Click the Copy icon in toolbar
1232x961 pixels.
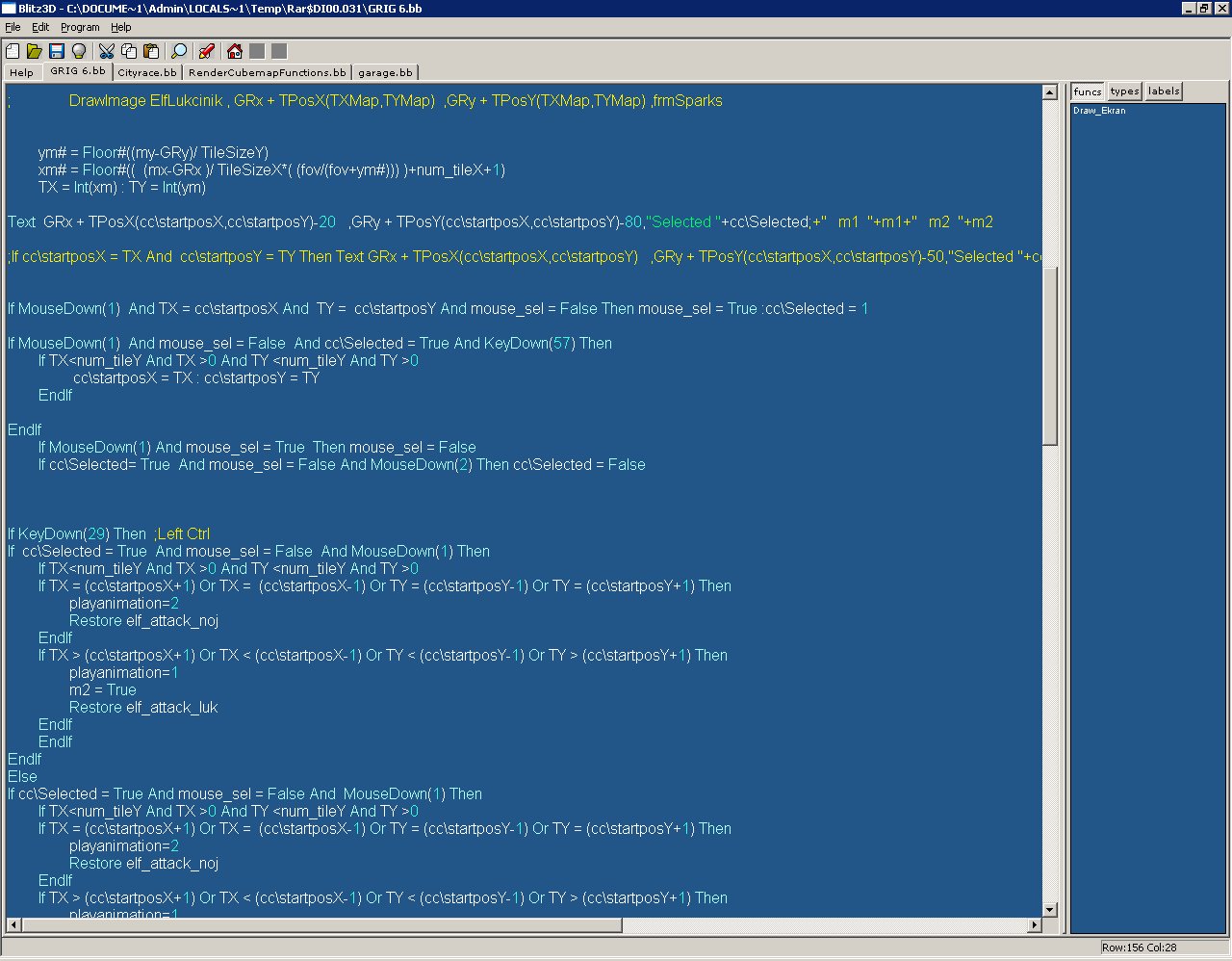point(129,51)
